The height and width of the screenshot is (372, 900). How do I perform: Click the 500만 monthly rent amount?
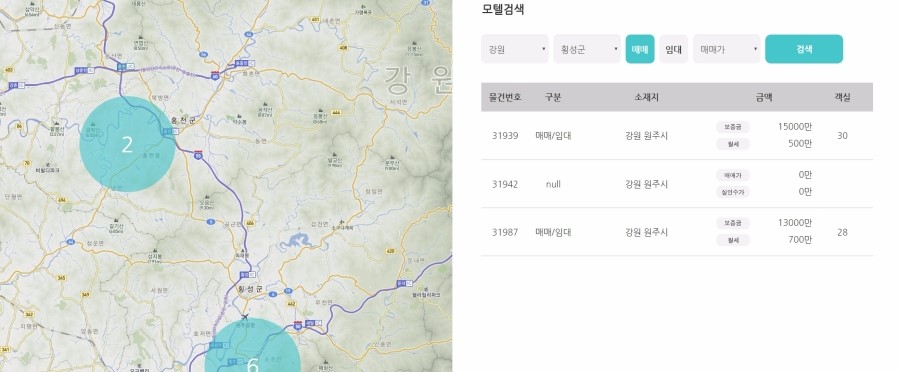click(800, 144)
